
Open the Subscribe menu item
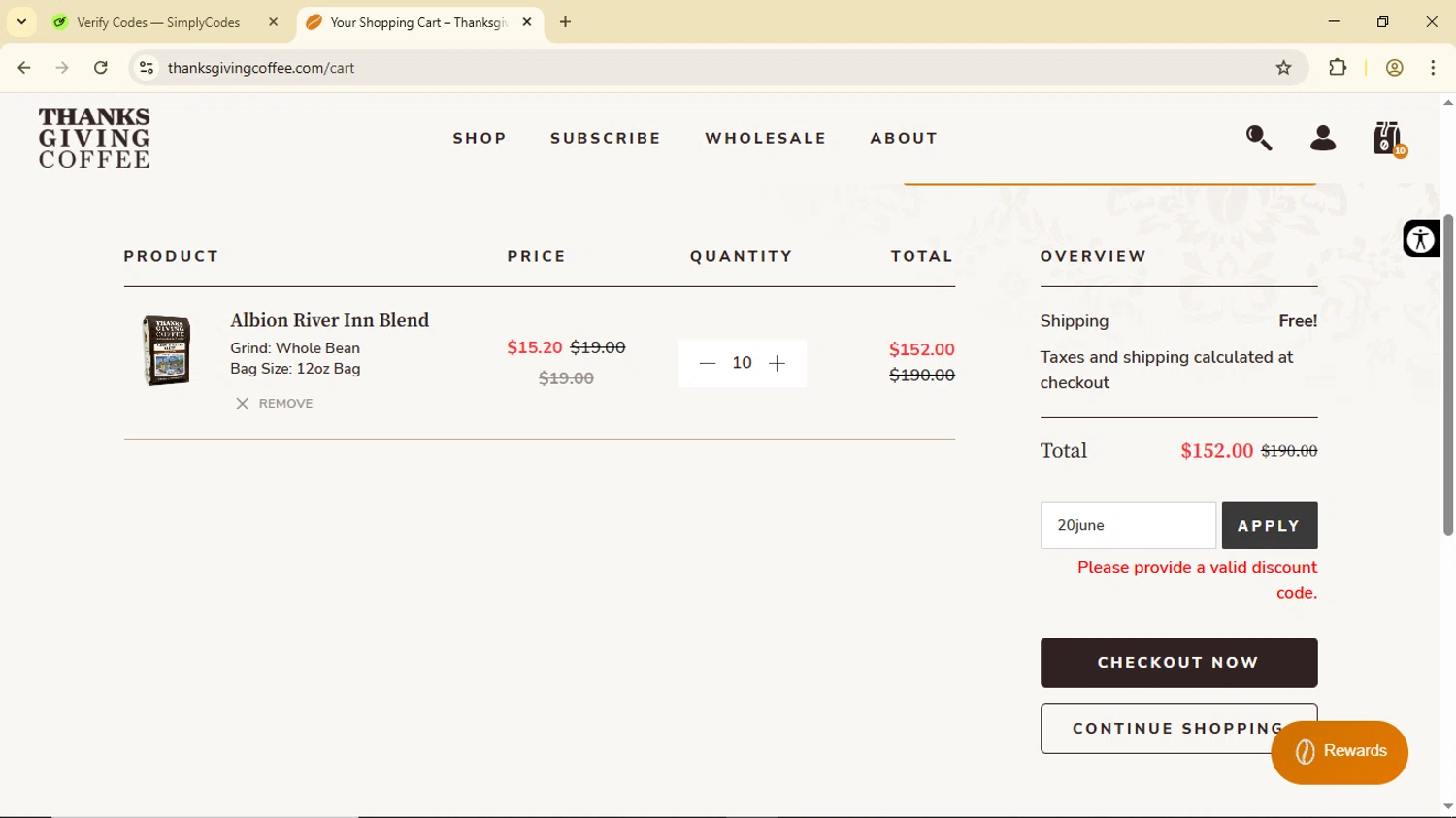pyautogui.click(x=606, y=138)
